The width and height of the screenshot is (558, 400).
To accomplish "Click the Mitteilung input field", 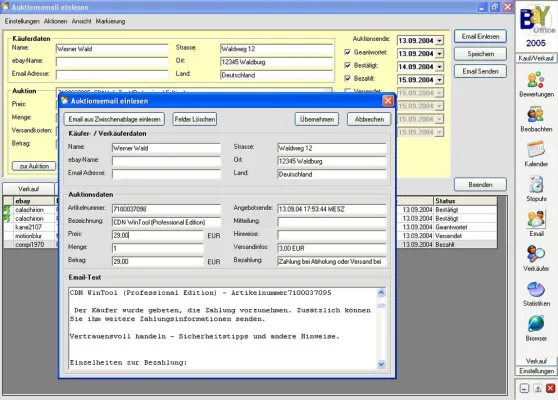I will pyautogui.click(x=332, y=222).
